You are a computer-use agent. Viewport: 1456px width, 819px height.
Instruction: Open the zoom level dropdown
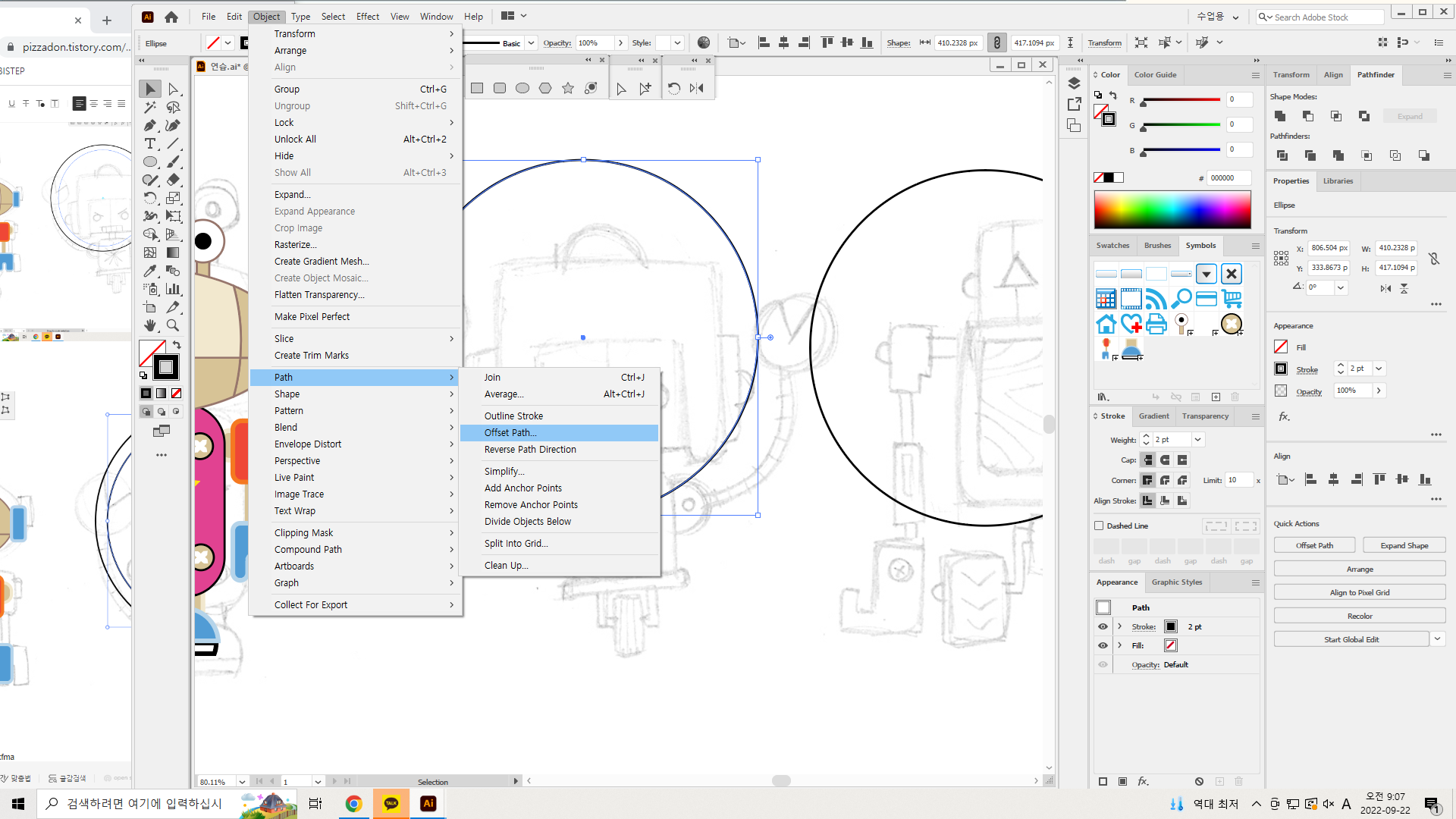click(x=242, y=782)
